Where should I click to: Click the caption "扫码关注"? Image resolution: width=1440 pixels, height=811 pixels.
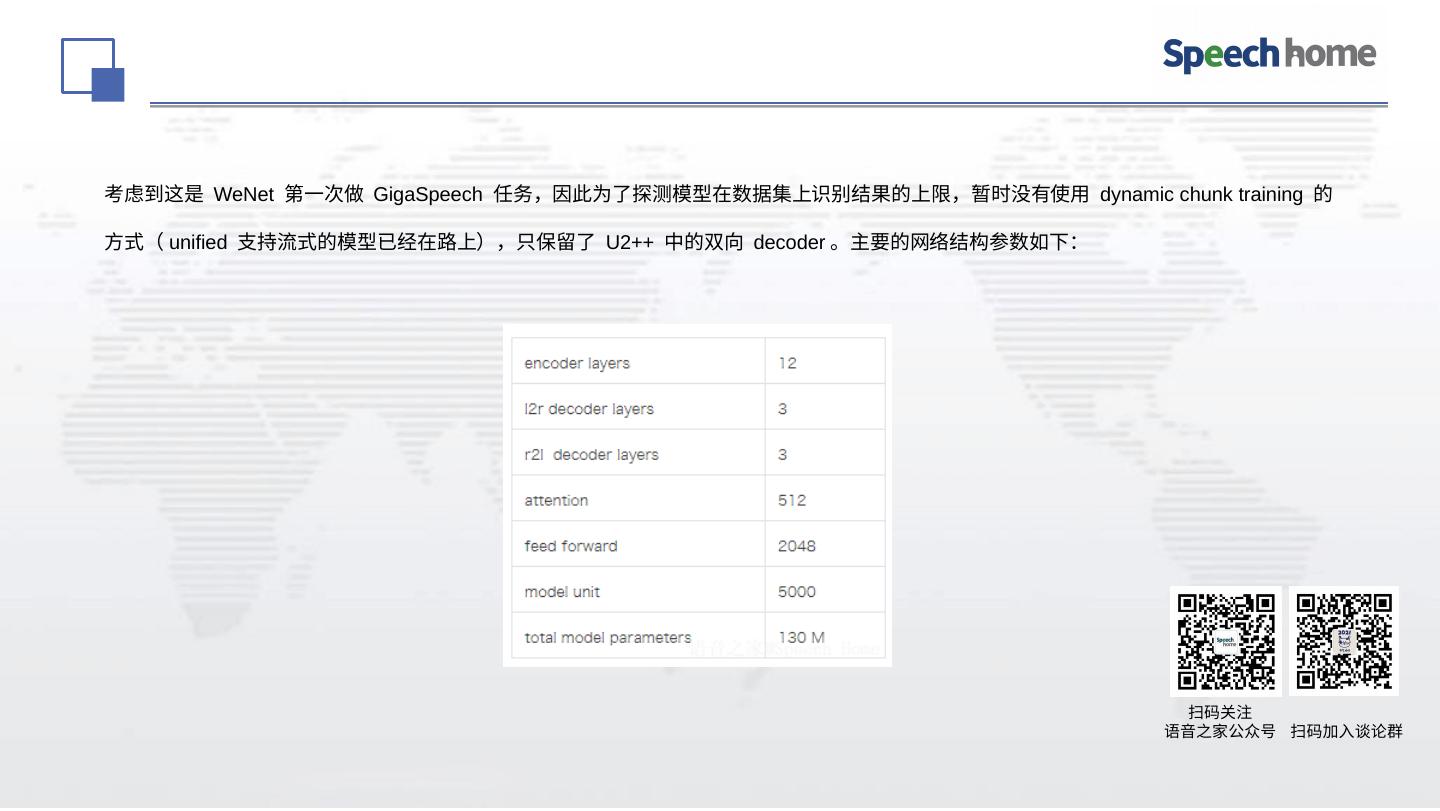click(x=1220, y=712)
